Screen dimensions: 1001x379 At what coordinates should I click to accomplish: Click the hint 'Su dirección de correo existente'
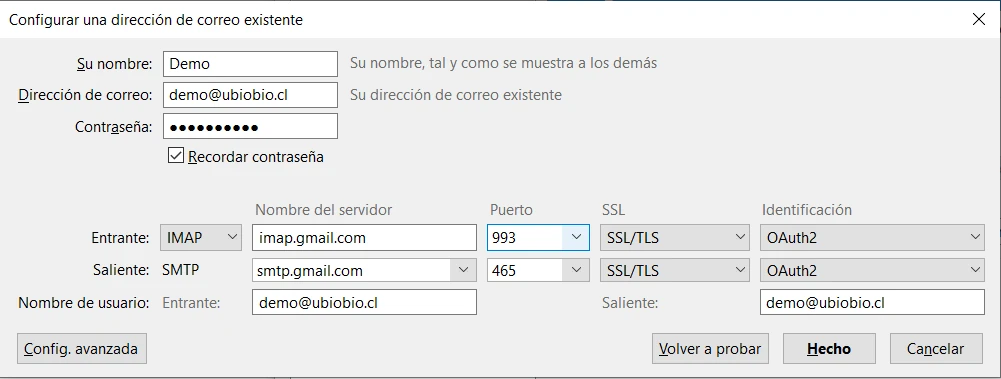pos(456,95)
